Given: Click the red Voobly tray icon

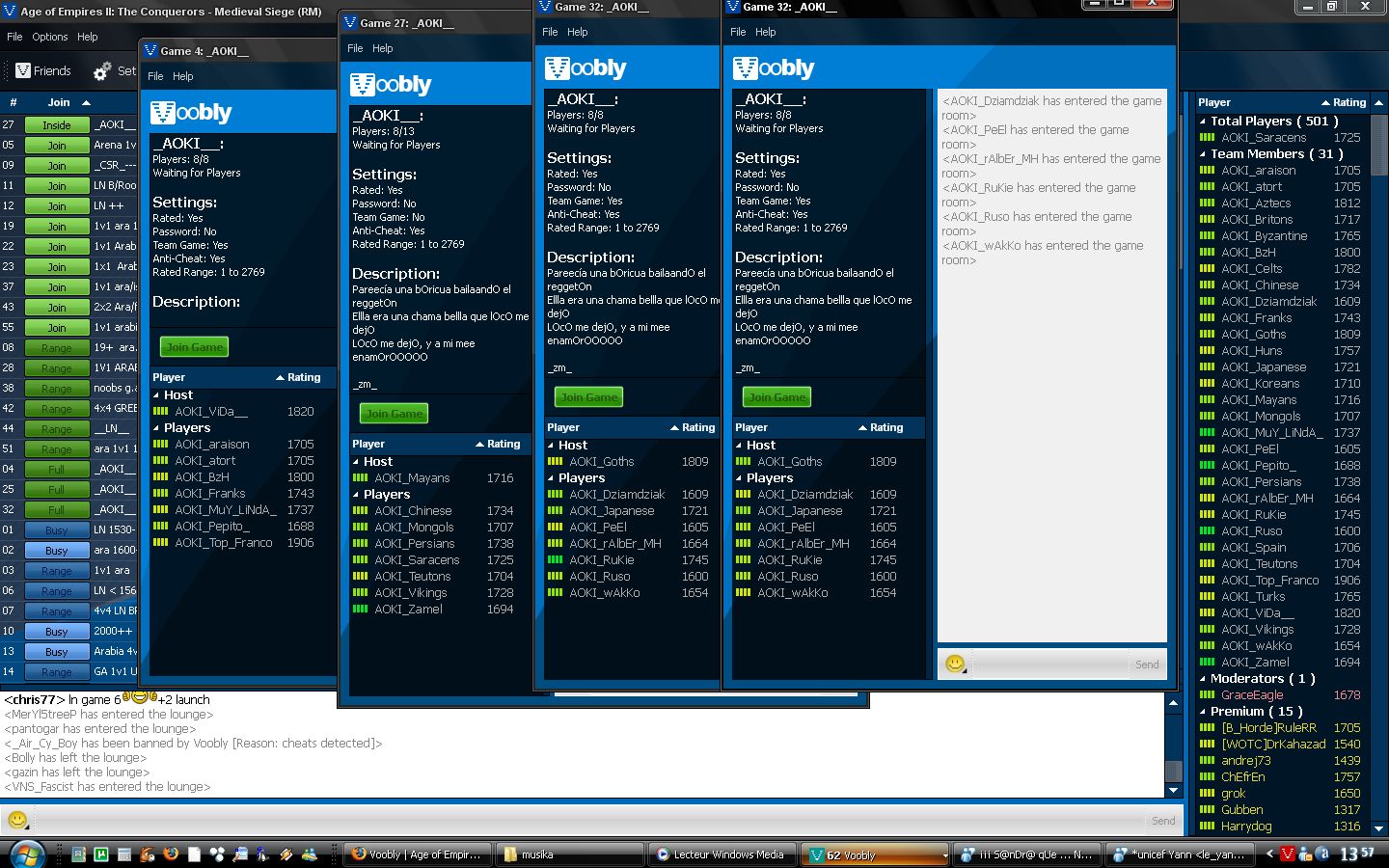Looking at the screenshot, I should pyautogui.click(x=1287, y=854).
